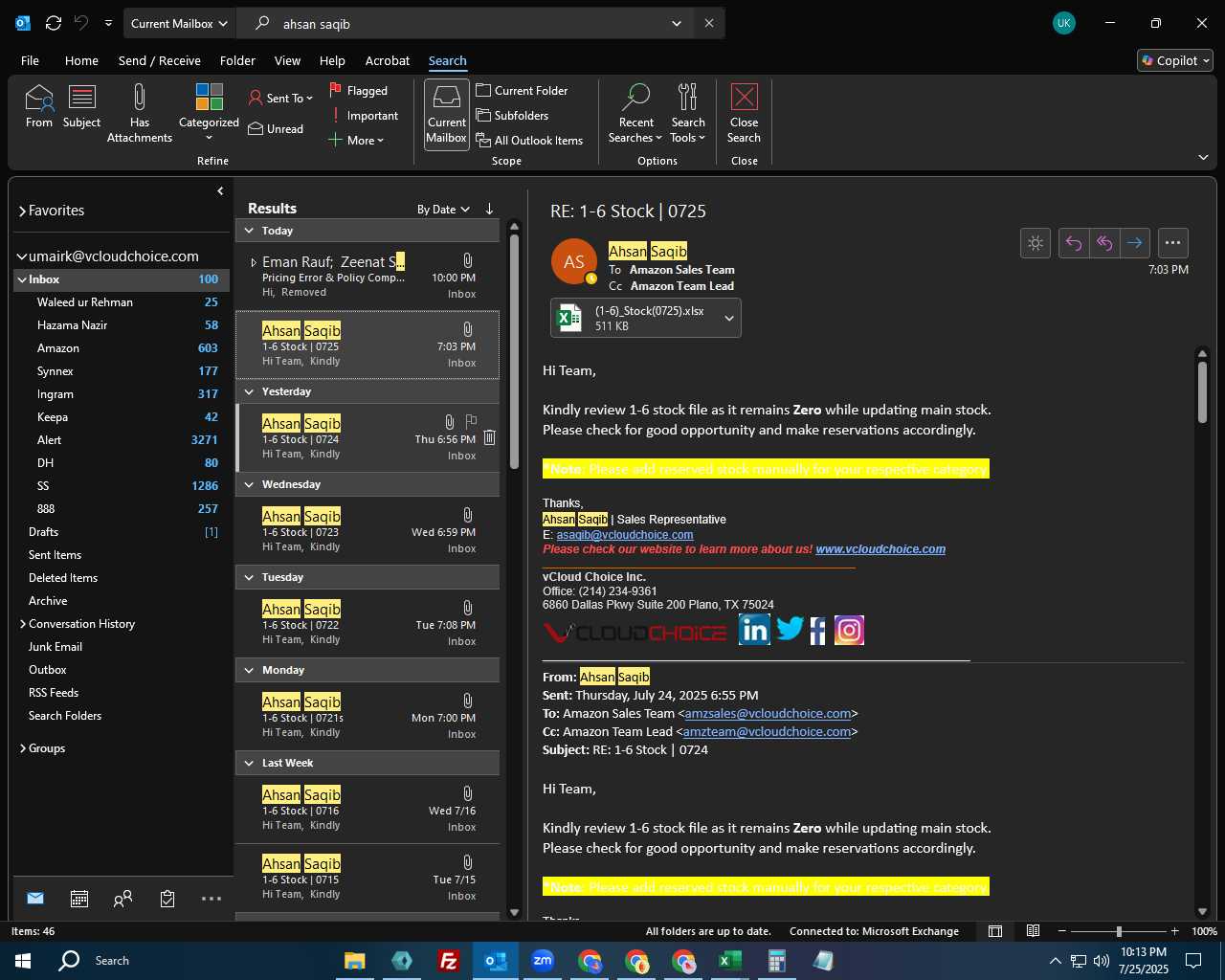The width and height of the screenshot is (1225, 980).
Task: Click the Undo icon in title bar
Action: tap(81, 23)
